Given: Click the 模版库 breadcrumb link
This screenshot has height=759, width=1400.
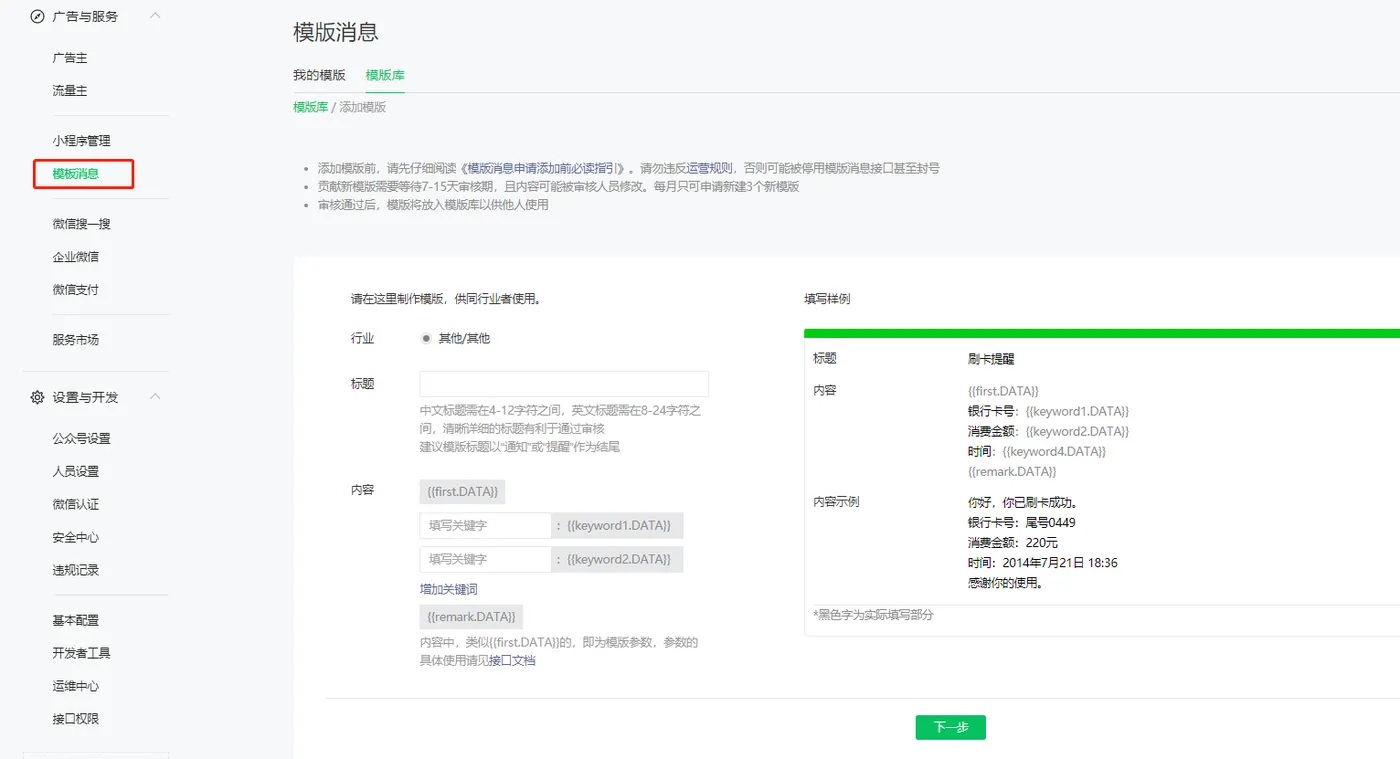Looking at the screenshot, I should click(x=310, y=107).
